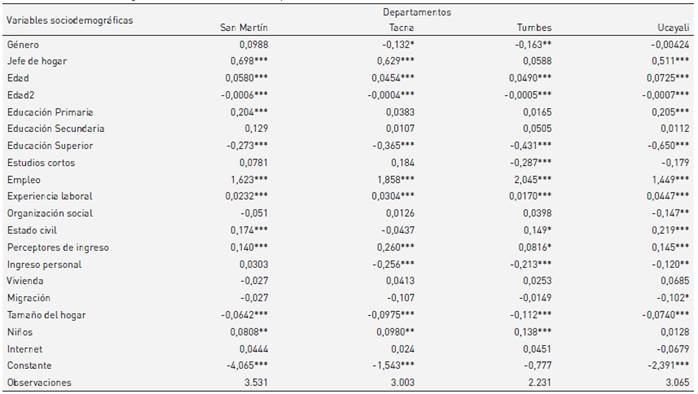Select the Variables sociodemográficas header
This screenshot has width=698, height=394.
[x=69, y=20]
